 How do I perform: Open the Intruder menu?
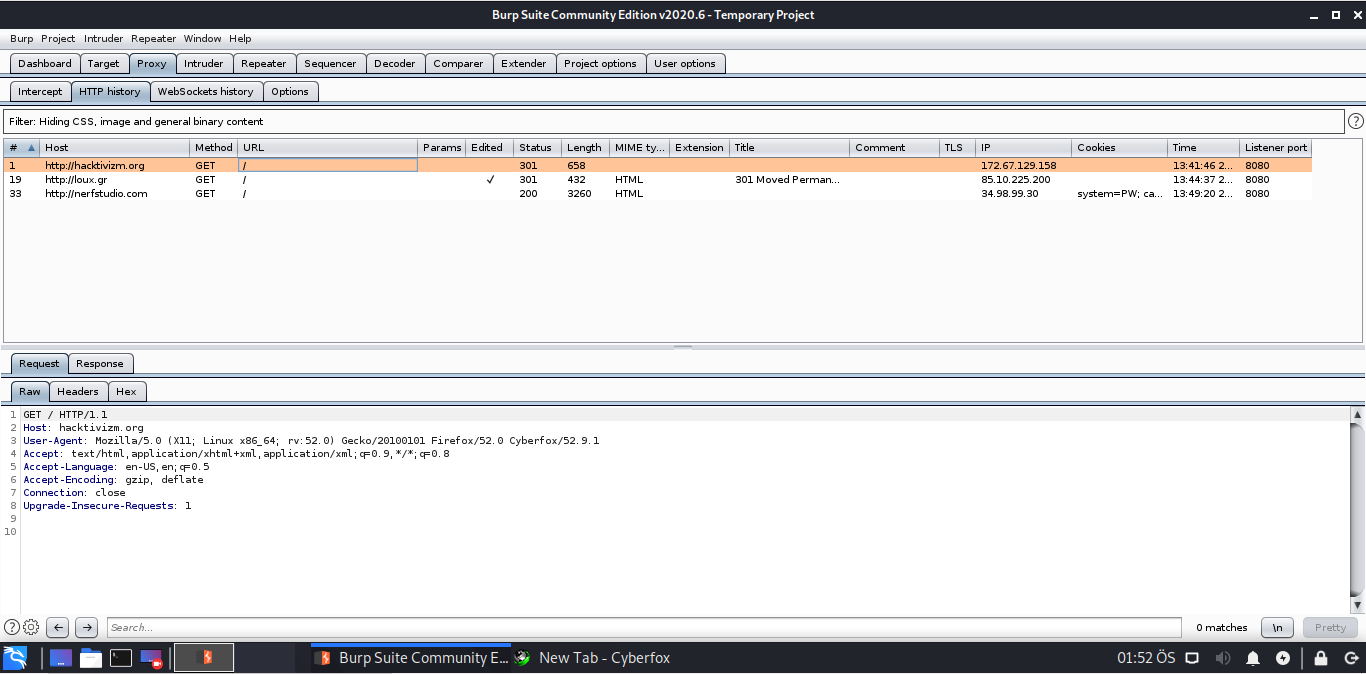(104, 38)
